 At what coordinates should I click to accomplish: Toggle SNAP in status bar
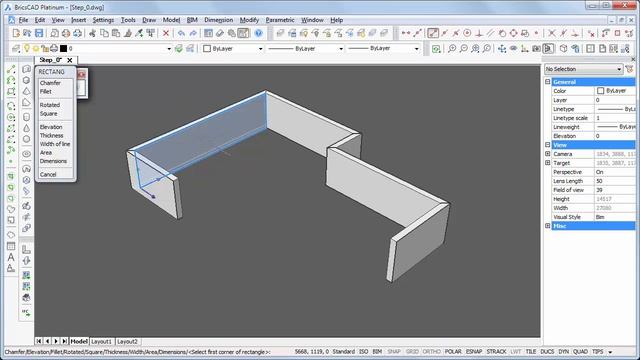[394, 351]
